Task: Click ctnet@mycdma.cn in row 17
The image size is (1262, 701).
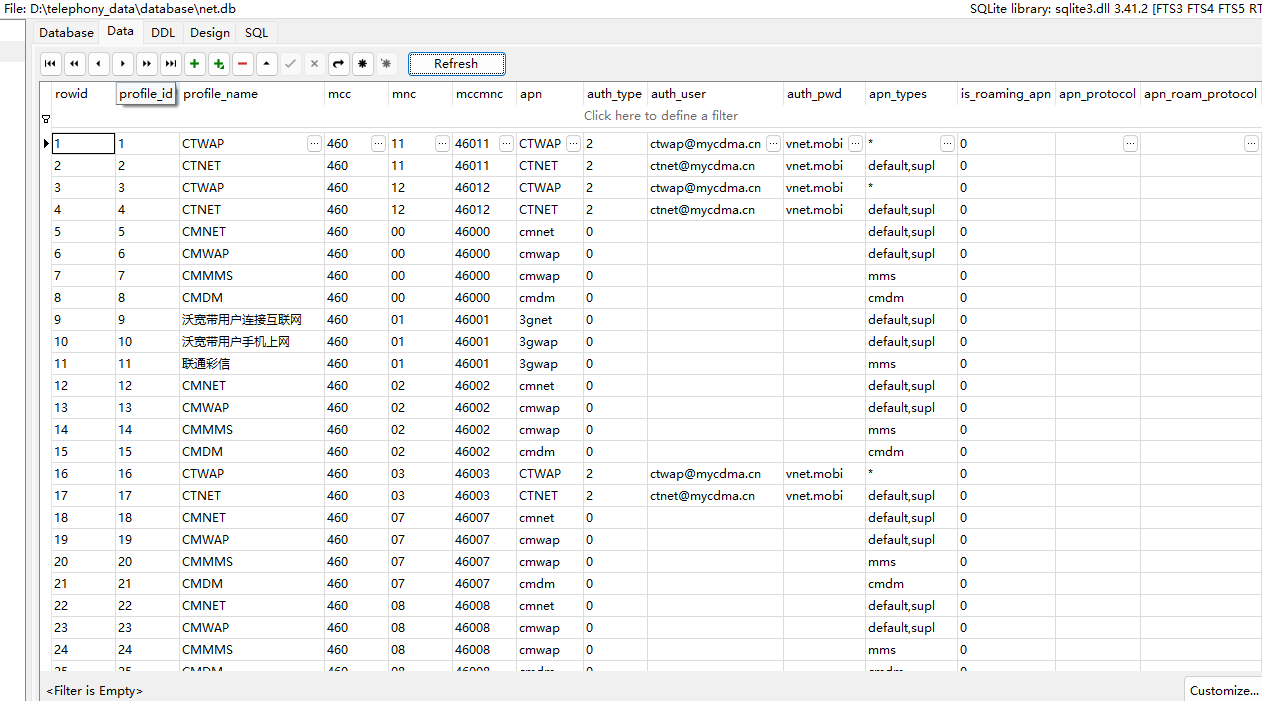Action: click(x=715, y=496)
